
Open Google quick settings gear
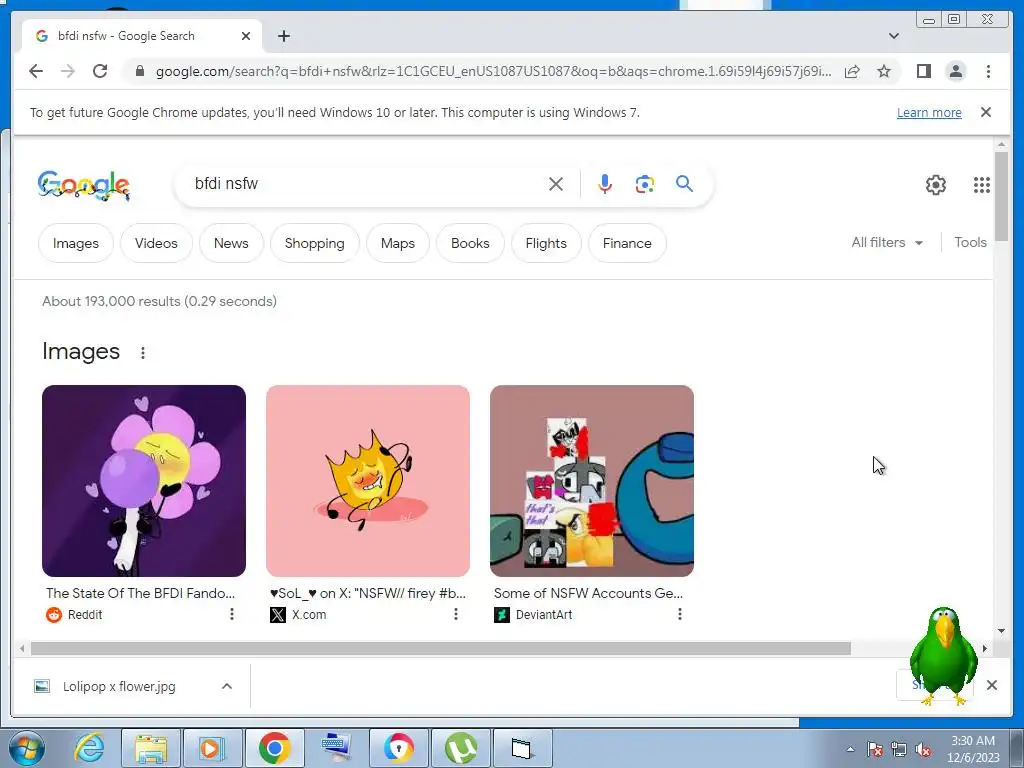[936, 185]
